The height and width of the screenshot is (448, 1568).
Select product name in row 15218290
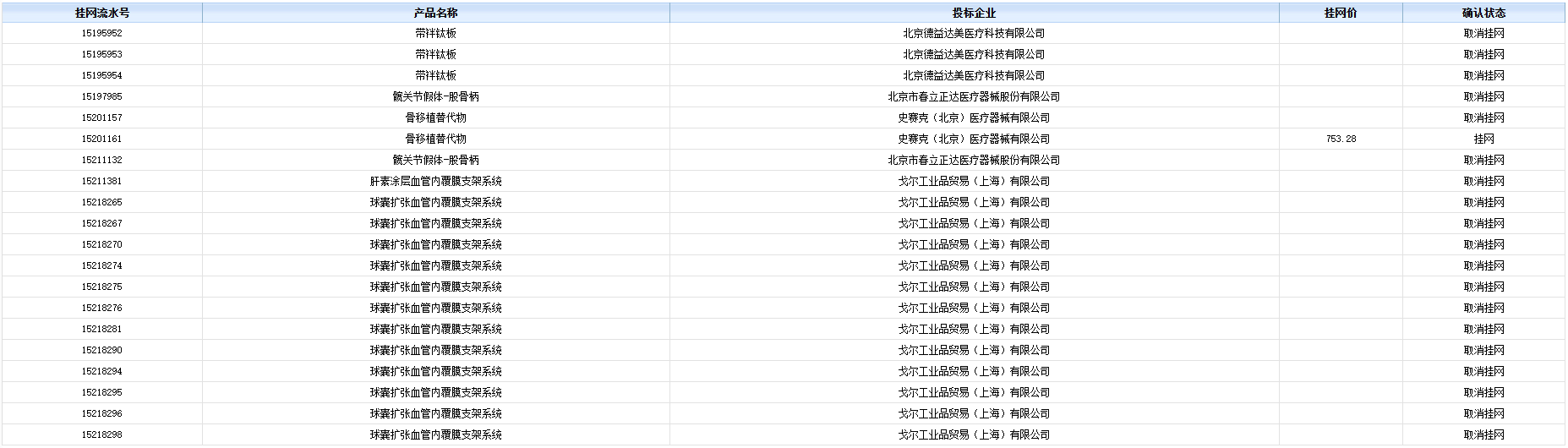tap(435, 351)
